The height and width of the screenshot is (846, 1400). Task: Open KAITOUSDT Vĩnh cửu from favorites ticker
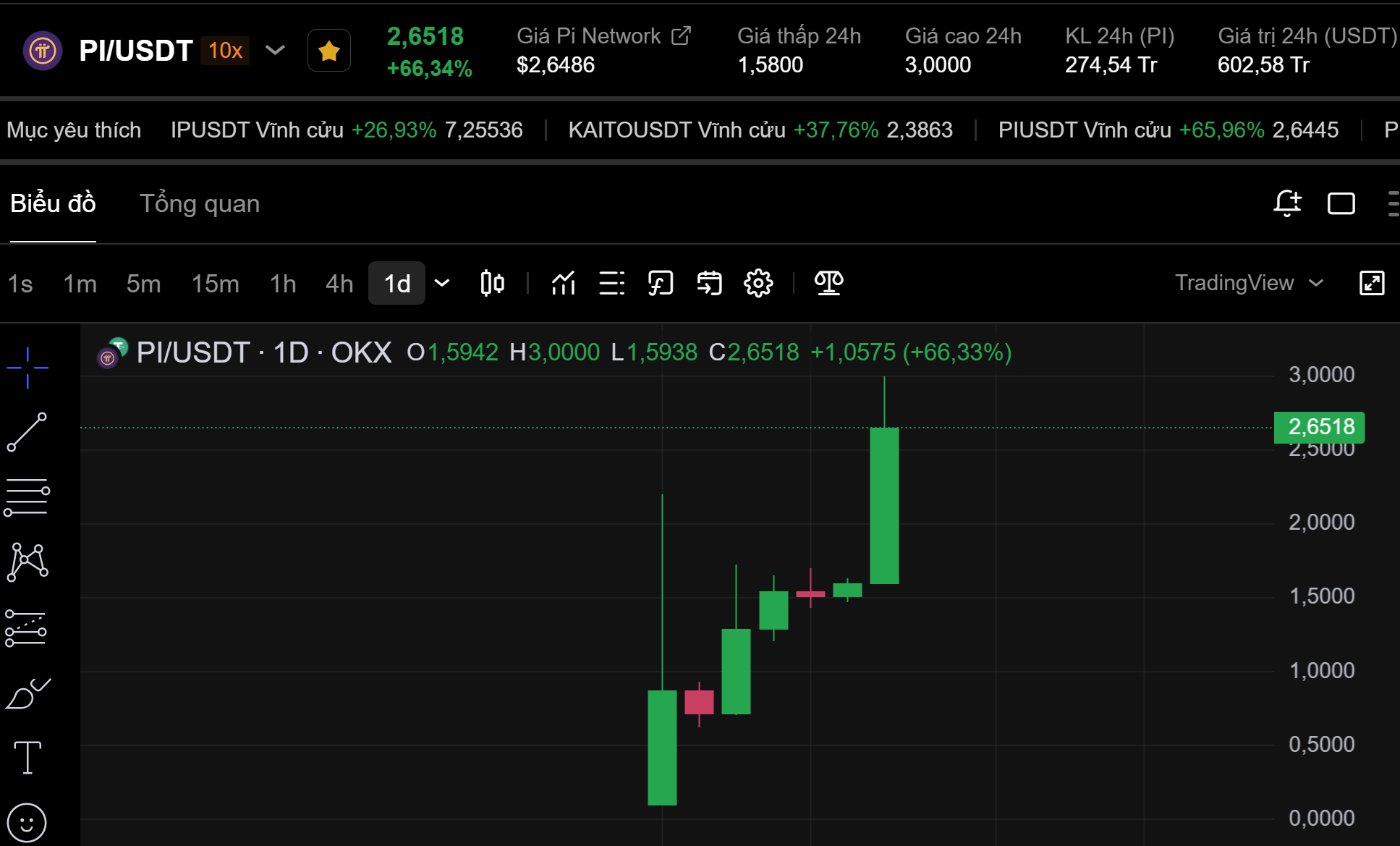(760, 130)
